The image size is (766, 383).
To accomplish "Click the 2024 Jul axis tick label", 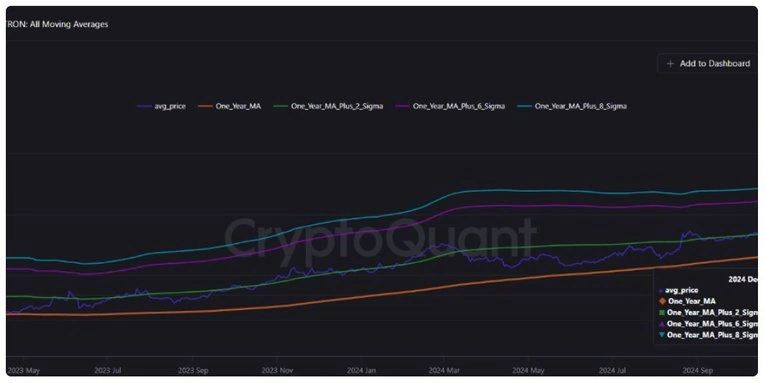I will (614, 370).
